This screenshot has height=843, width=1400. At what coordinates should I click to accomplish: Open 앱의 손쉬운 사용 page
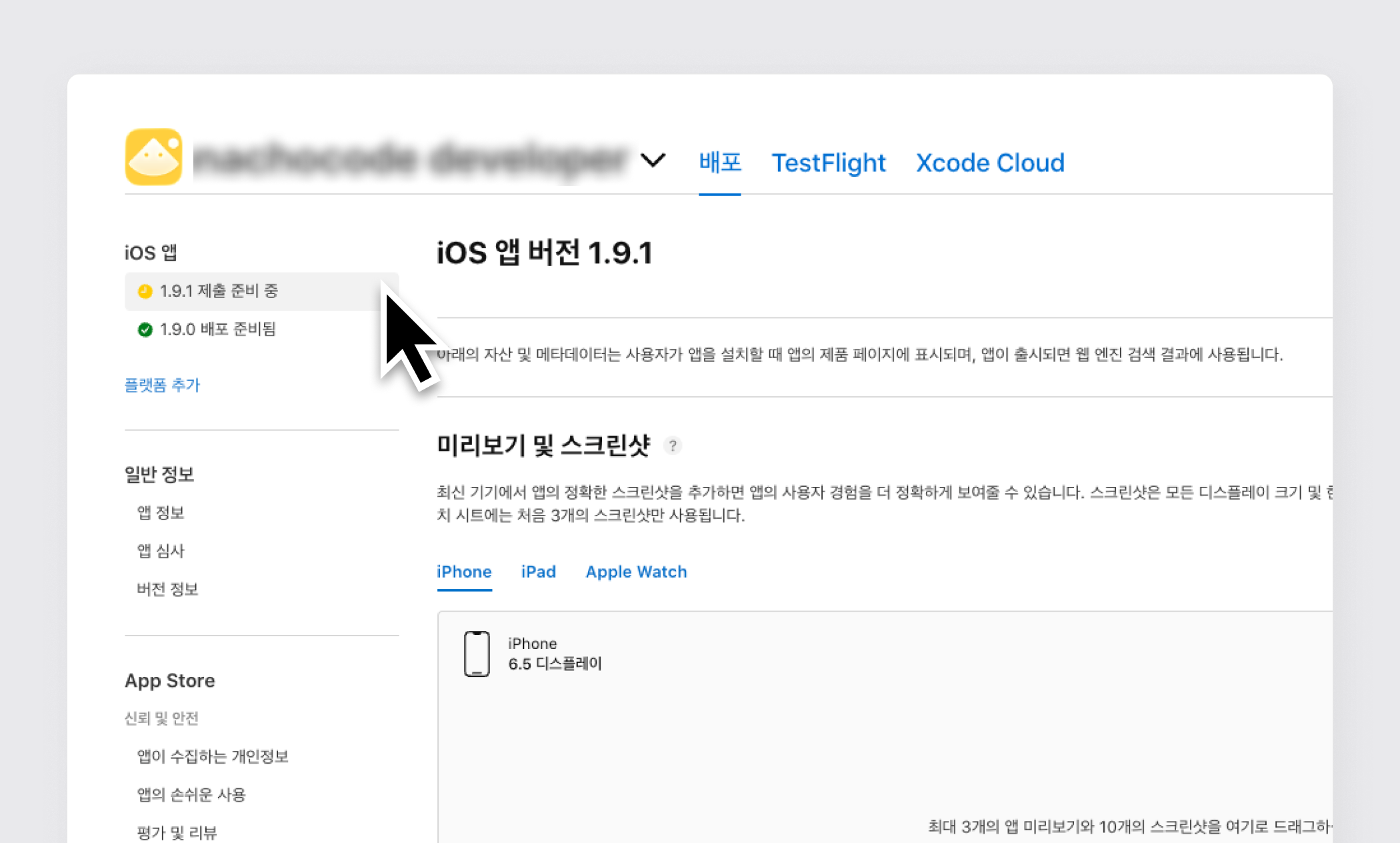click(191, 795)
